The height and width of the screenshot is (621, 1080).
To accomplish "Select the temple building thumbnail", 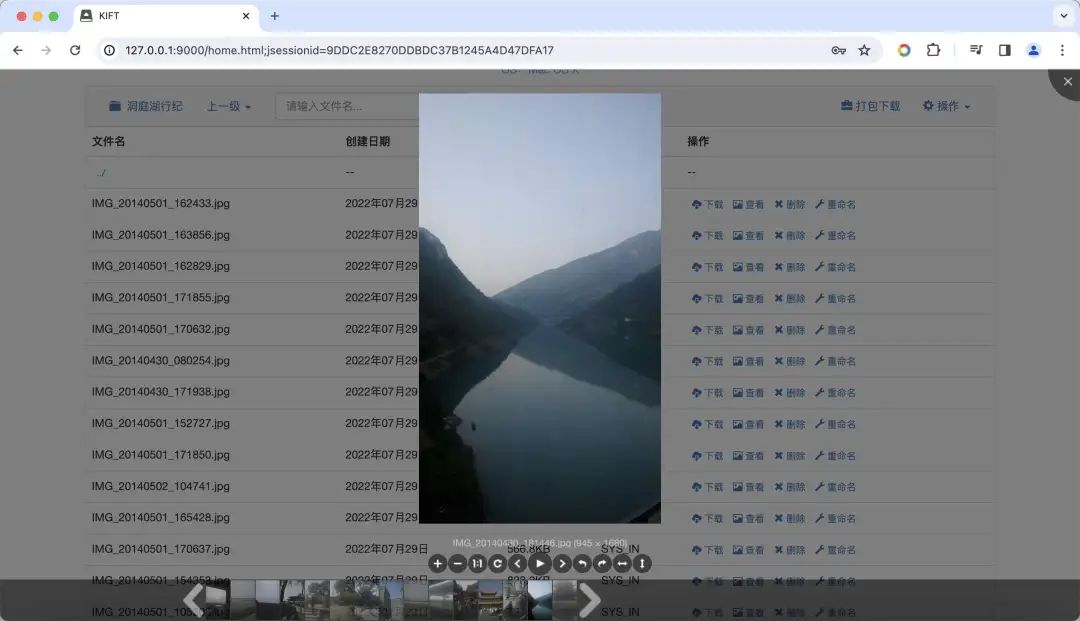I will coord(490,600).
